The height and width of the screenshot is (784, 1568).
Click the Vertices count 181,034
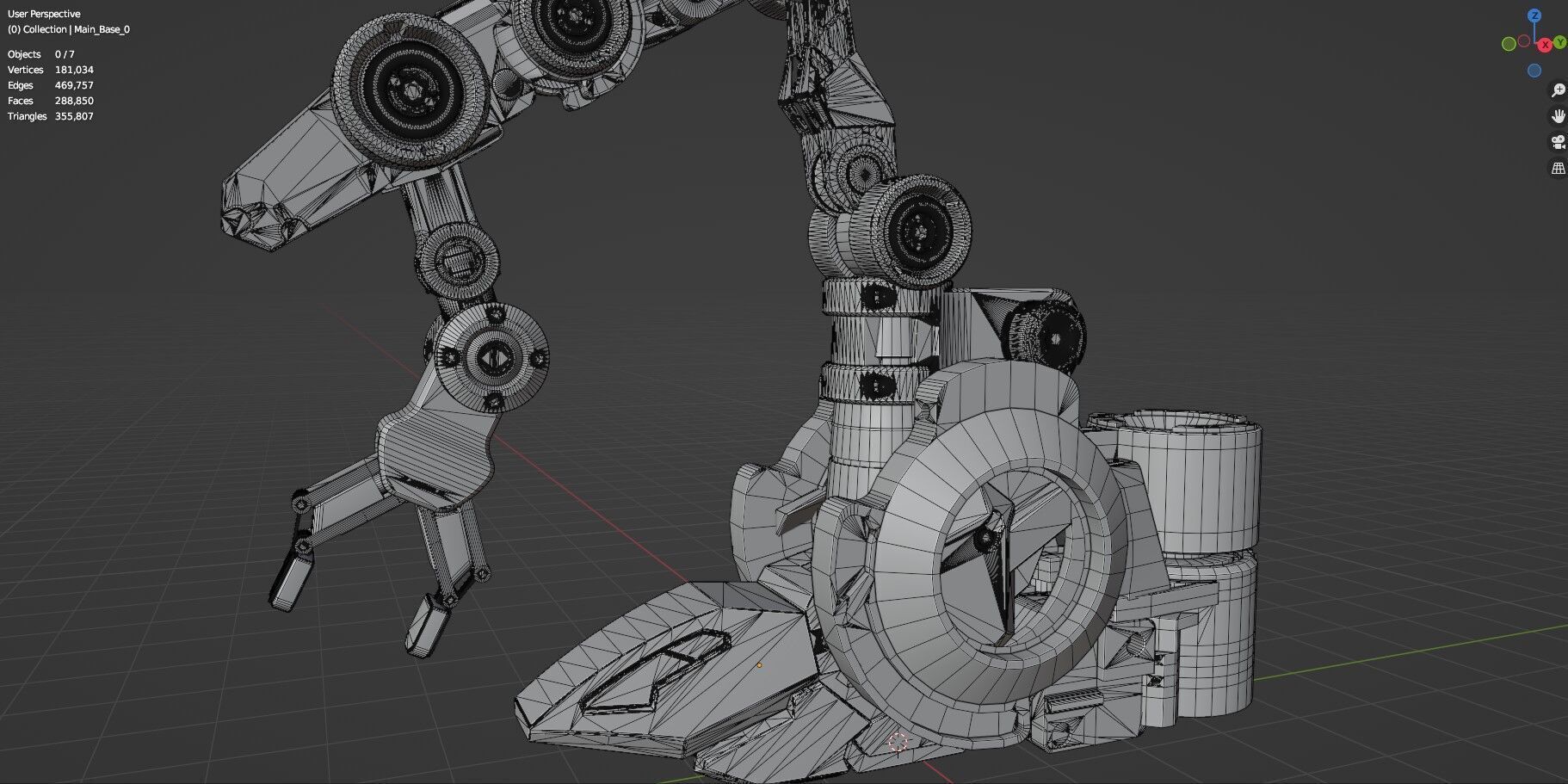point(74,70)
